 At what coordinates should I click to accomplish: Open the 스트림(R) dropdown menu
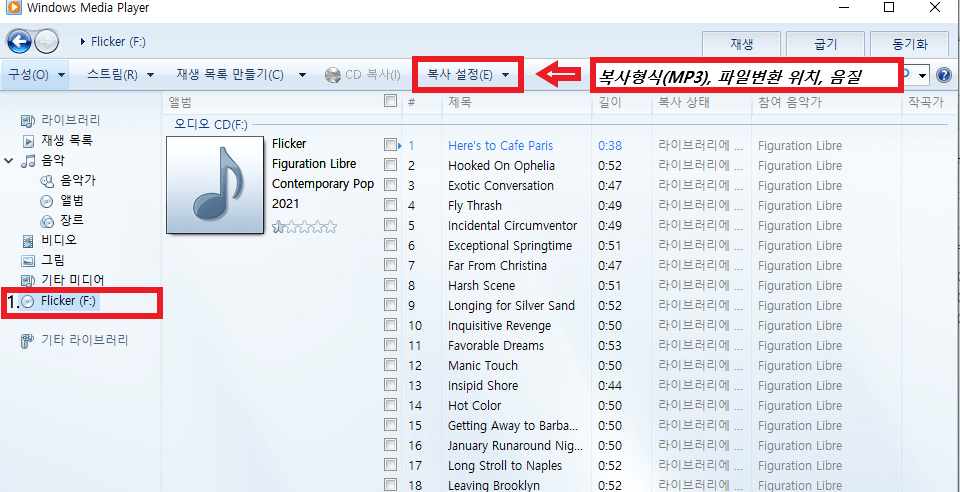pos(120,75)
